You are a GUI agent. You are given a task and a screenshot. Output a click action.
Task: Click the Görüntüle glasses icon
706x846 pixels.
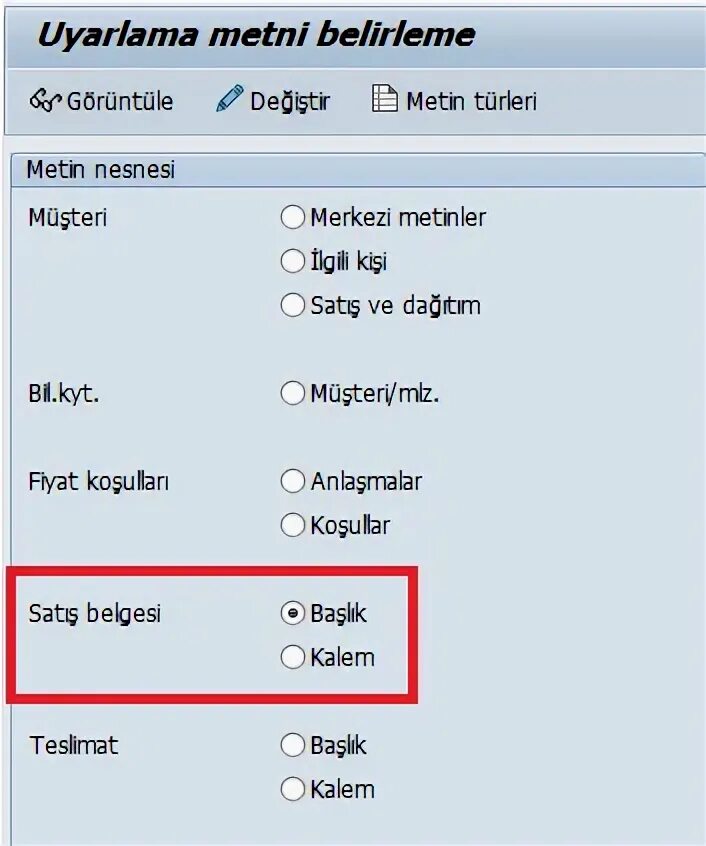(x=46, y=100)
